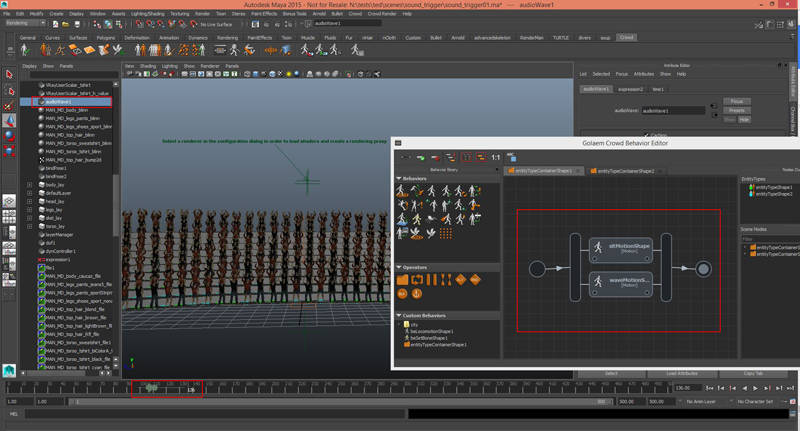Viewport: 800px width, 431px height.
Task: Activate the Paint Selection brush tool
Action: coord(9,105)
